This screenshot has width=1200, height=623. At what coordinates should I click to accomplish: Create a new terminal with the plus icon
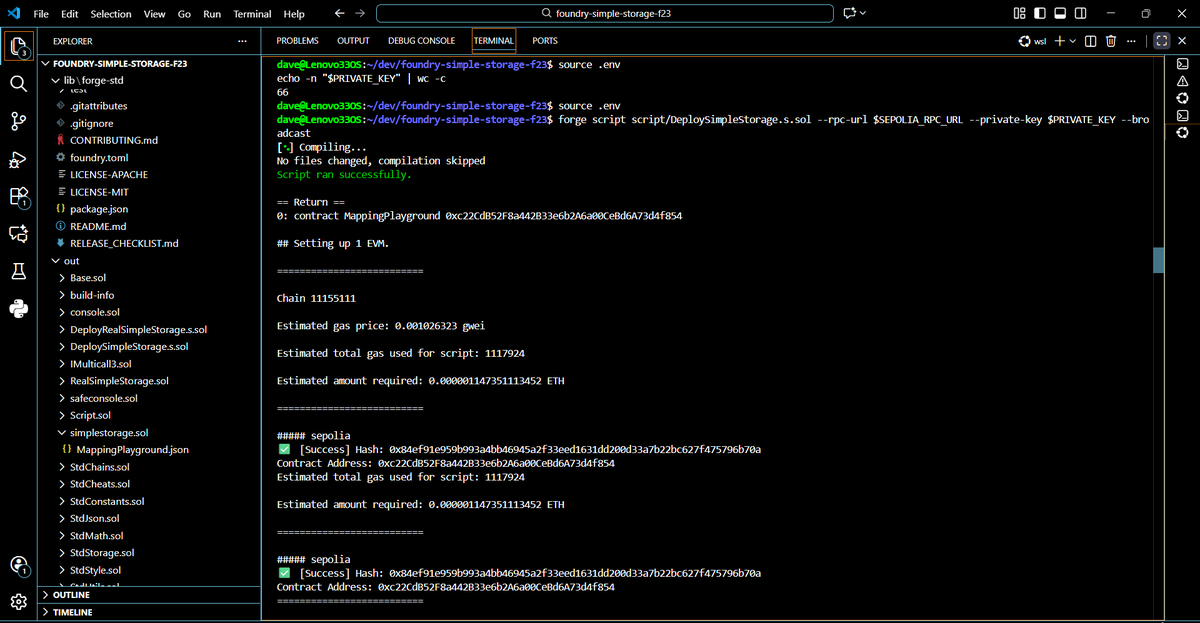(1059, 41)
